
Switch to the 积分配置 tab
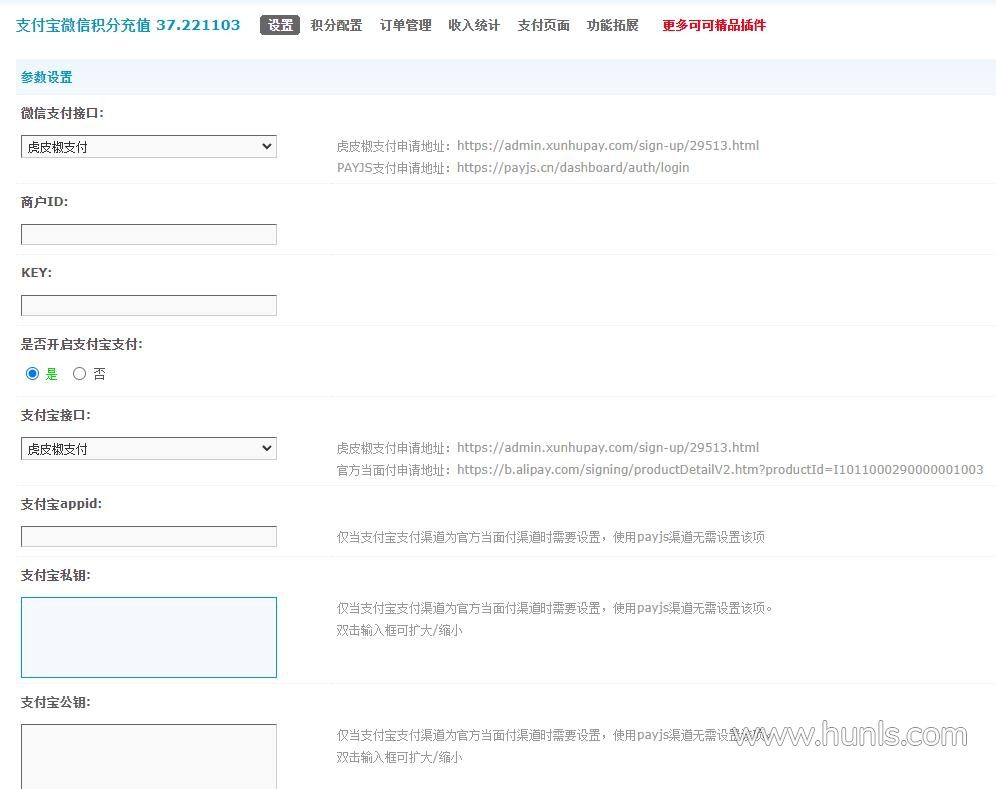pyautogui.click(x=337, y=25)
